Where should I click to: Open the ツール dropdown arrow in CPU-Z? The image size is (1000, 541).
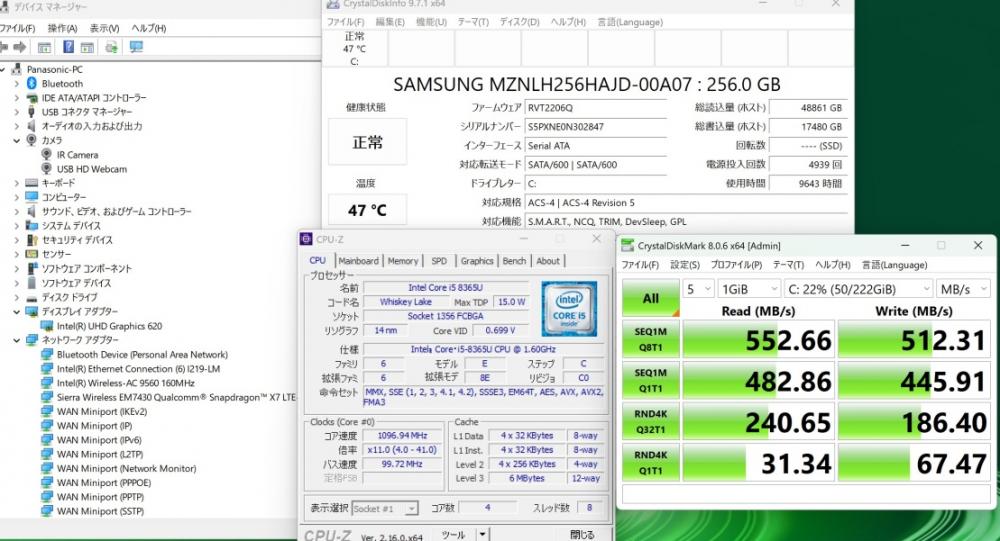[x=483, y=535]
